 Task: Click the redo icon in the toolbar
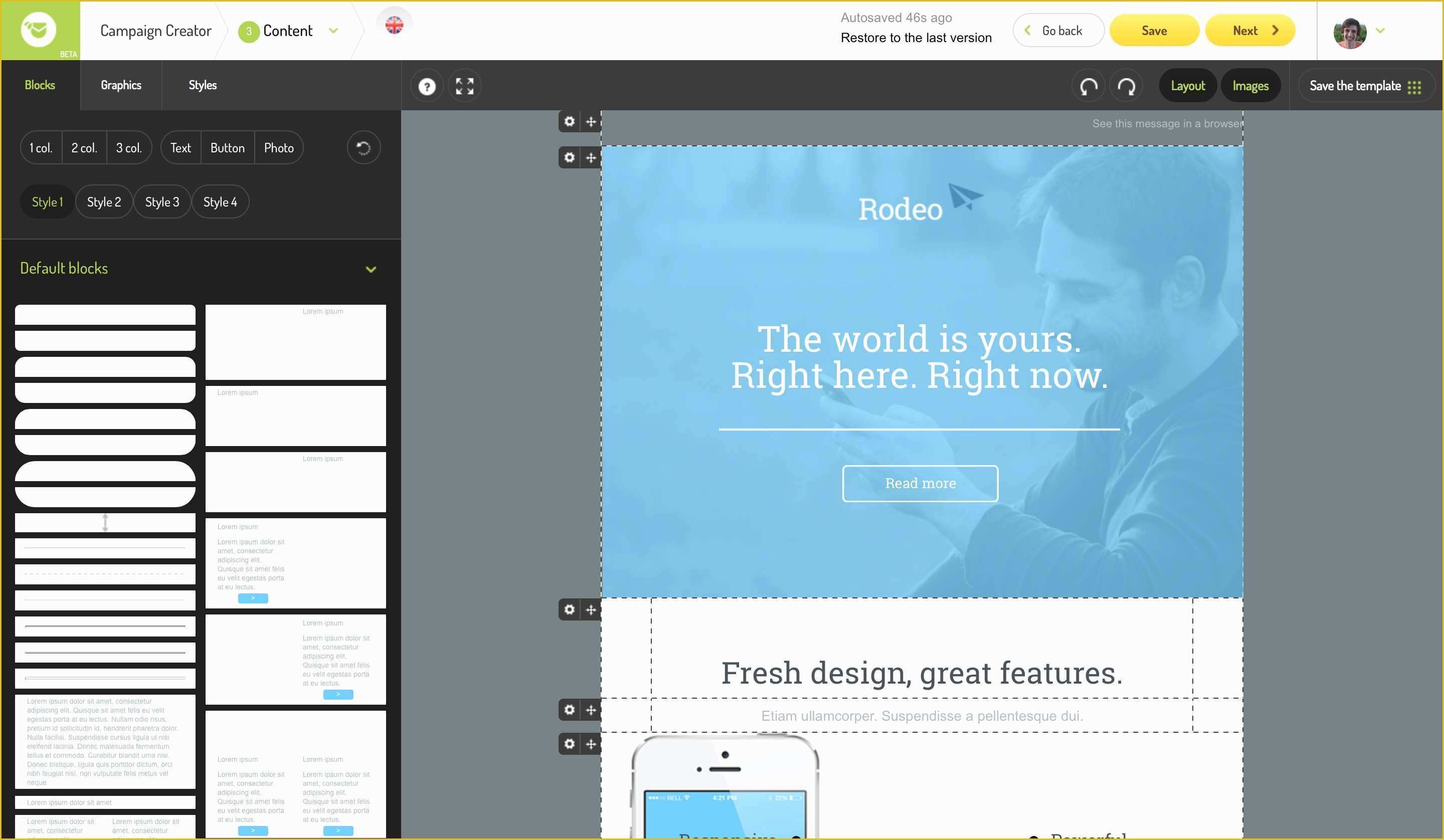pos(1127,84)
